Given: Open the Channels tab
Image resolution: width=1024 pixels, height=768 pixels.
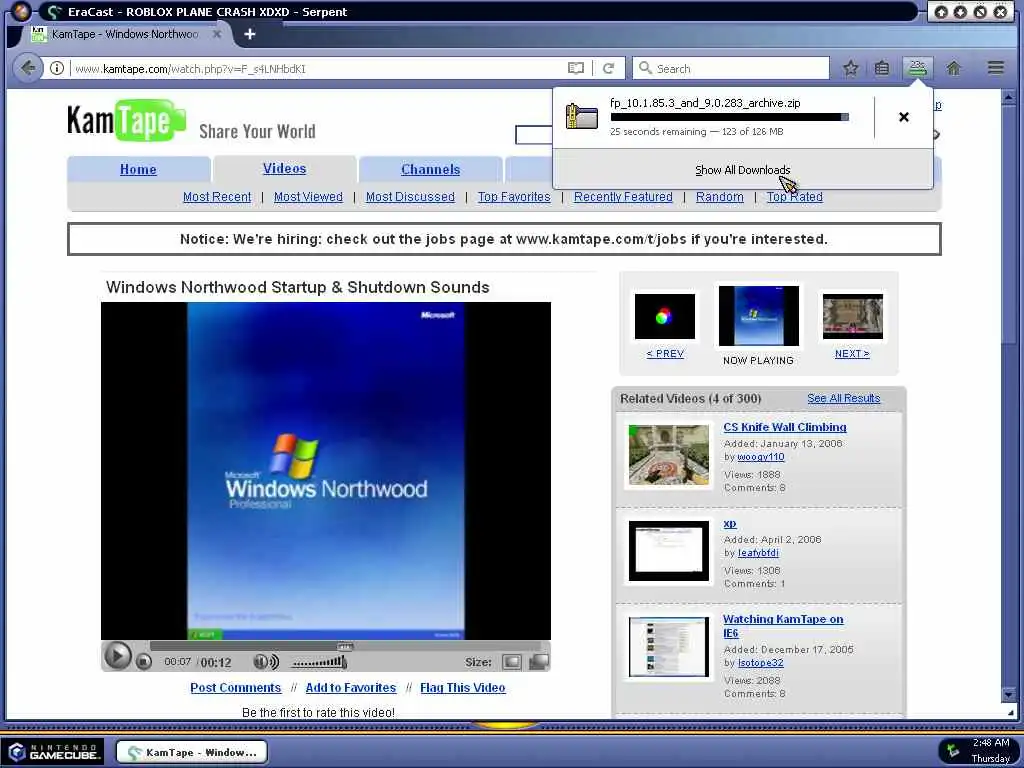Looking at the screenshot, I should pyautogui.click(x=430, y=169).
